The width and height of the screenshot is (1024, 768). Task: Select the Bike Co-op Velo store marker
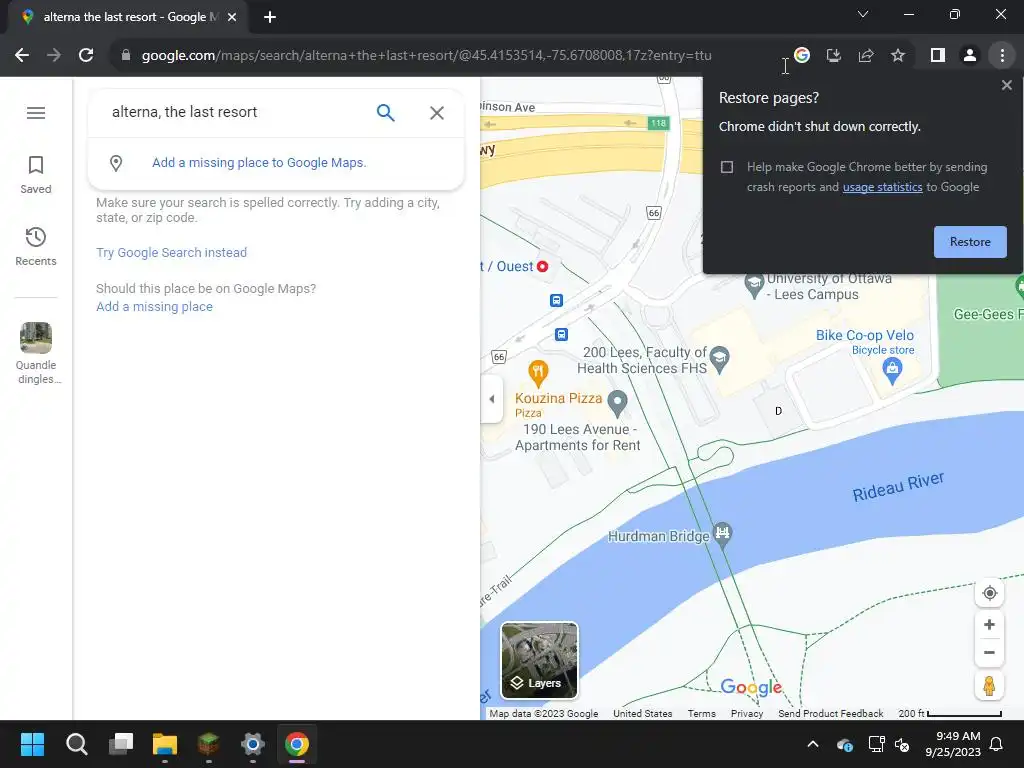892,372
